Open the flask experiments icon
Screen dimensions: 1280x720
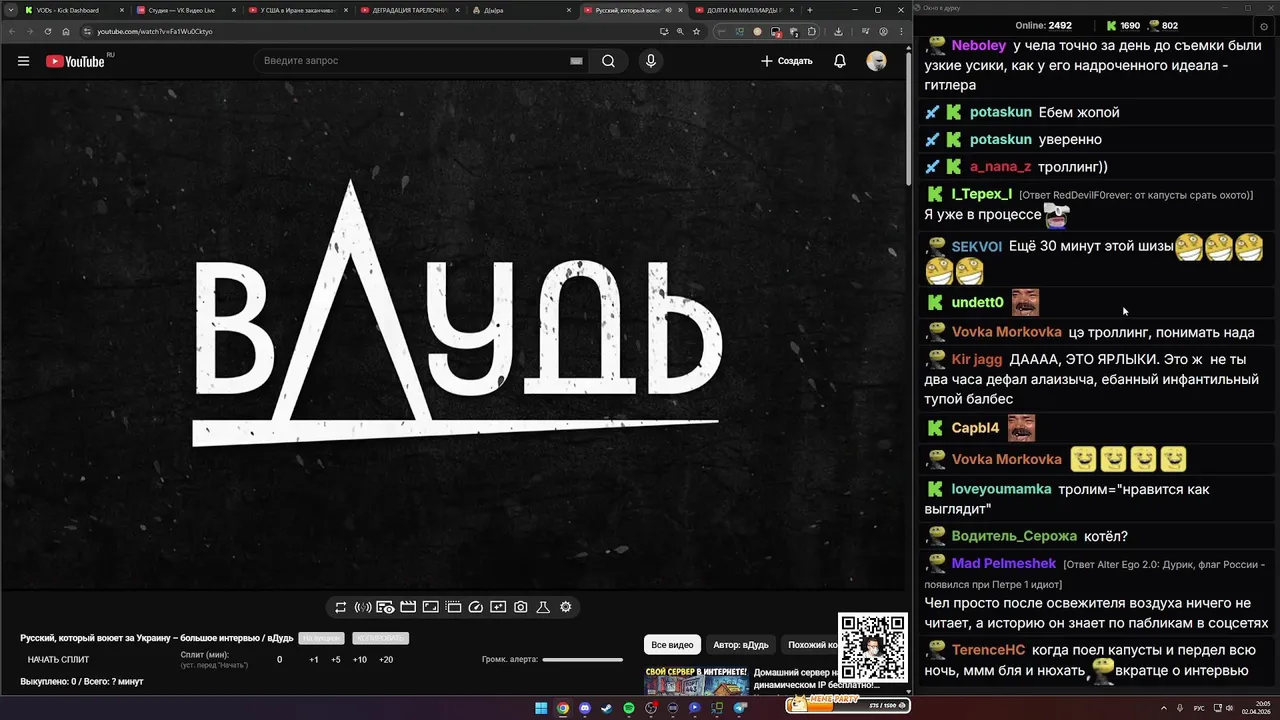tap(543, 607)
